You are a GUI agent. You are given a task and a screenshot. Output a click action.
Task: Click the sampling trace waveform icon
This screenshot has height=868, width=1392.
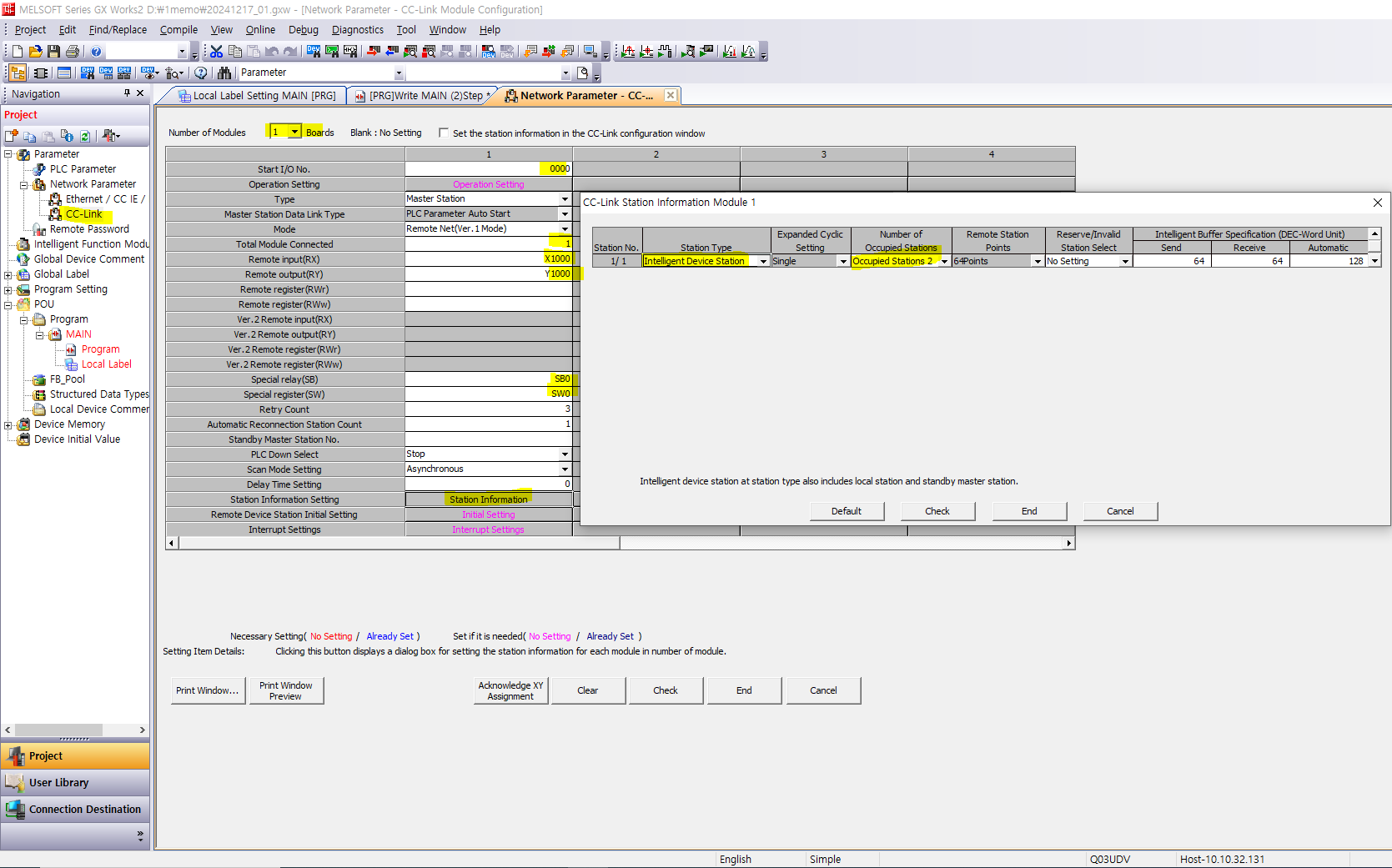click(628, 52)
